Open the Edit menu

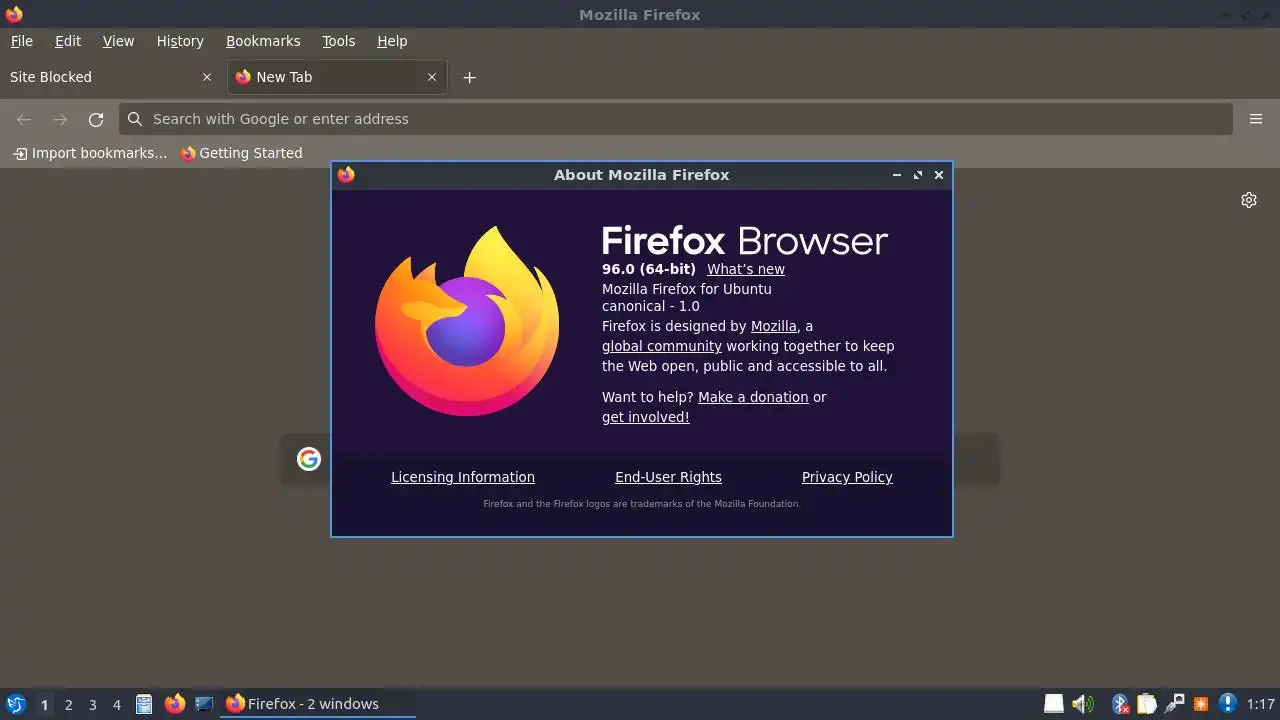(x=68, y=41)
